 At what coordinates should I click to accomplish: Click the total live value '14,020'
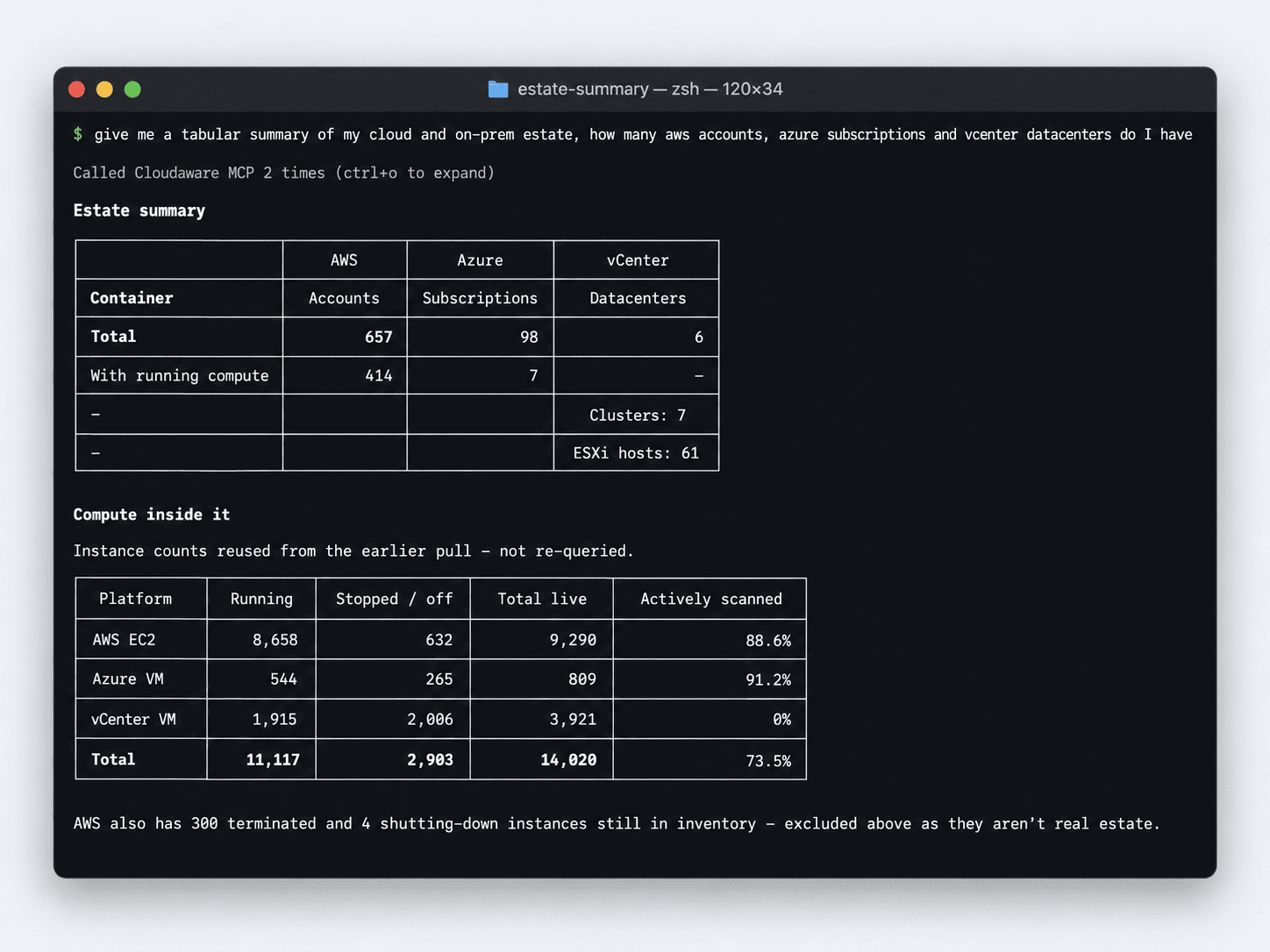coord(568,760)
